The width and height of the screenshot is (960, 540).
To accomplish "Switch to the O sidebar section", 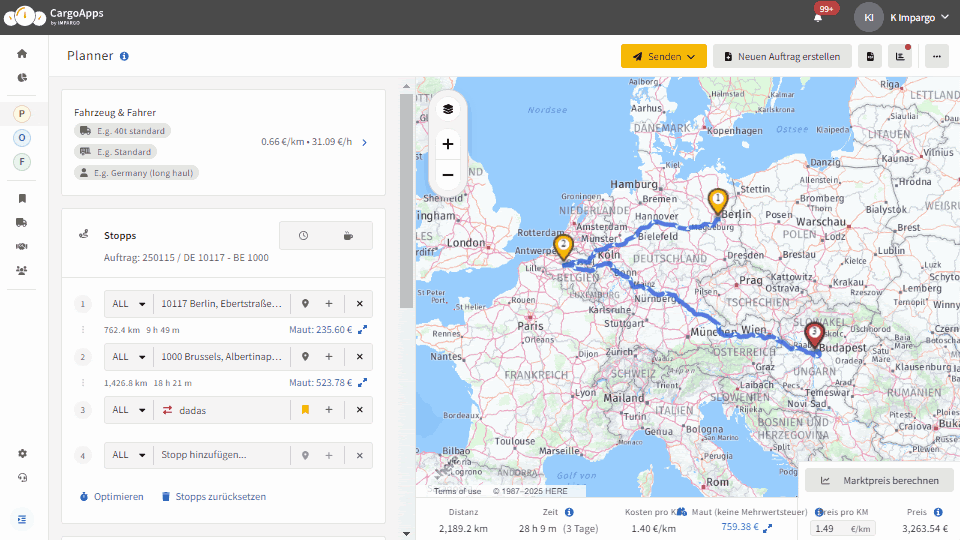I will [22, 138].
